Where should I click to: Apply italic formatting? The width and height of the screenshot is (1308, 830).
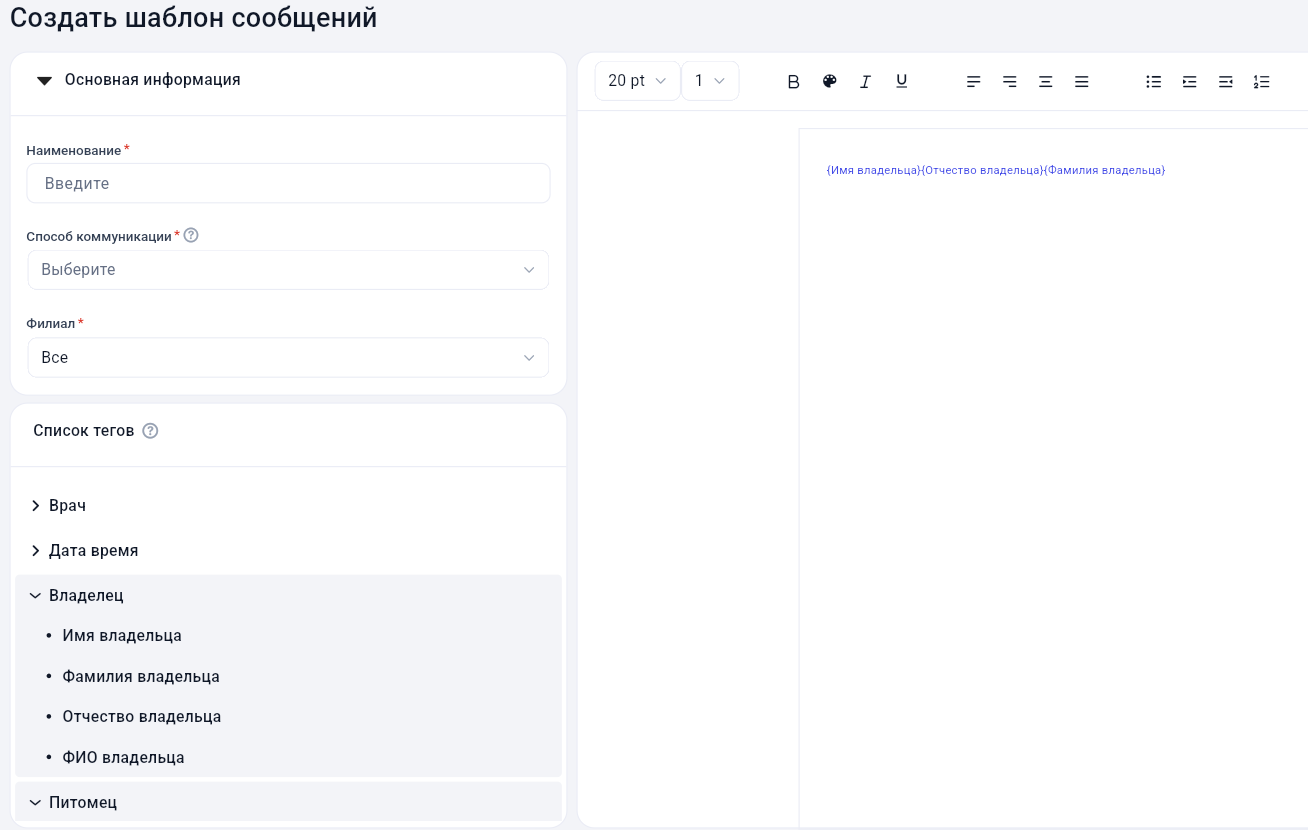point(866,82)
